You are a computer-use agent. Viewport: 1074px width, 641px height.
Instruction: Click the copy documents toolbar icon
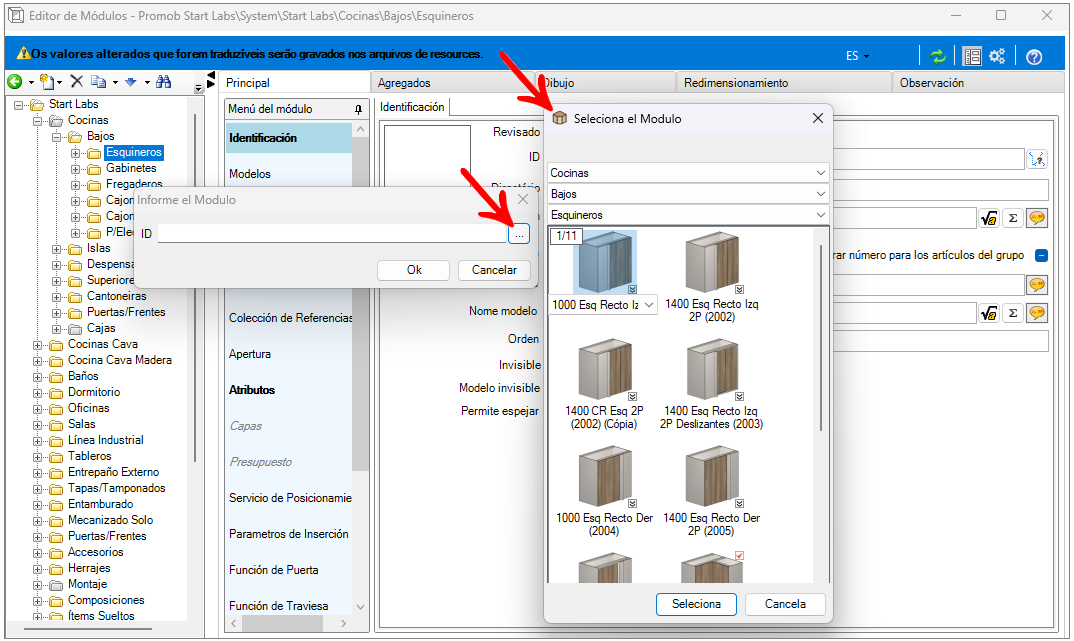click(98, 82)
